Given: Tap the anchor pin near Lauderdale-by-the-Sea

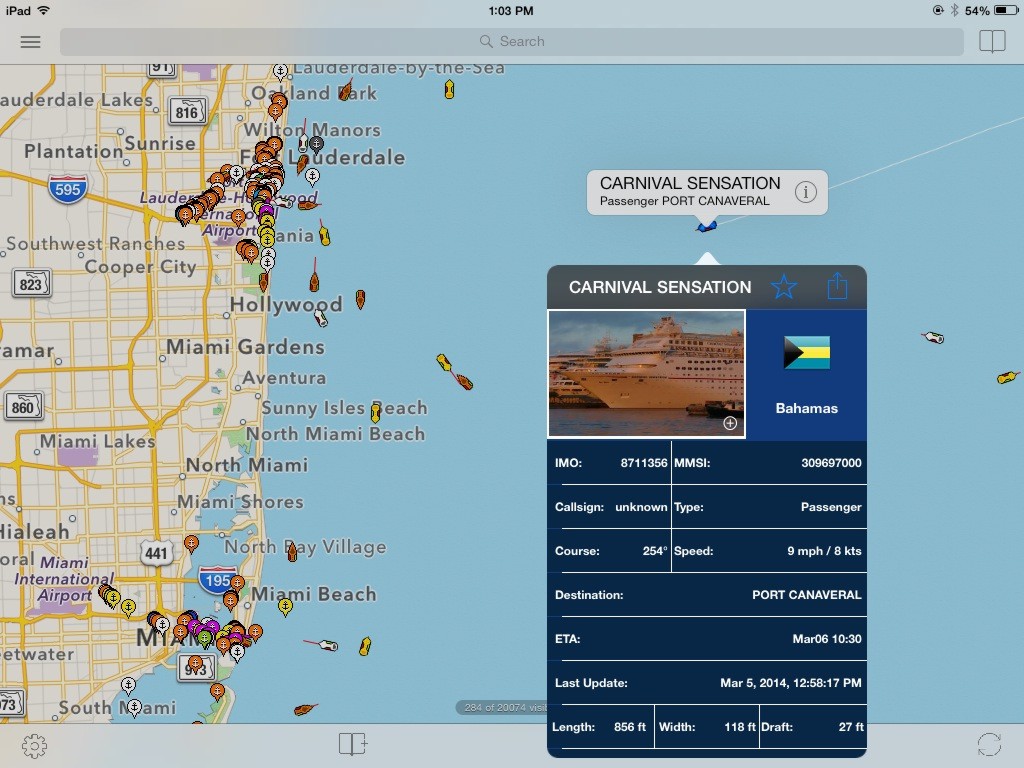Looking at the screenshot, I should (x=280, y=72).
